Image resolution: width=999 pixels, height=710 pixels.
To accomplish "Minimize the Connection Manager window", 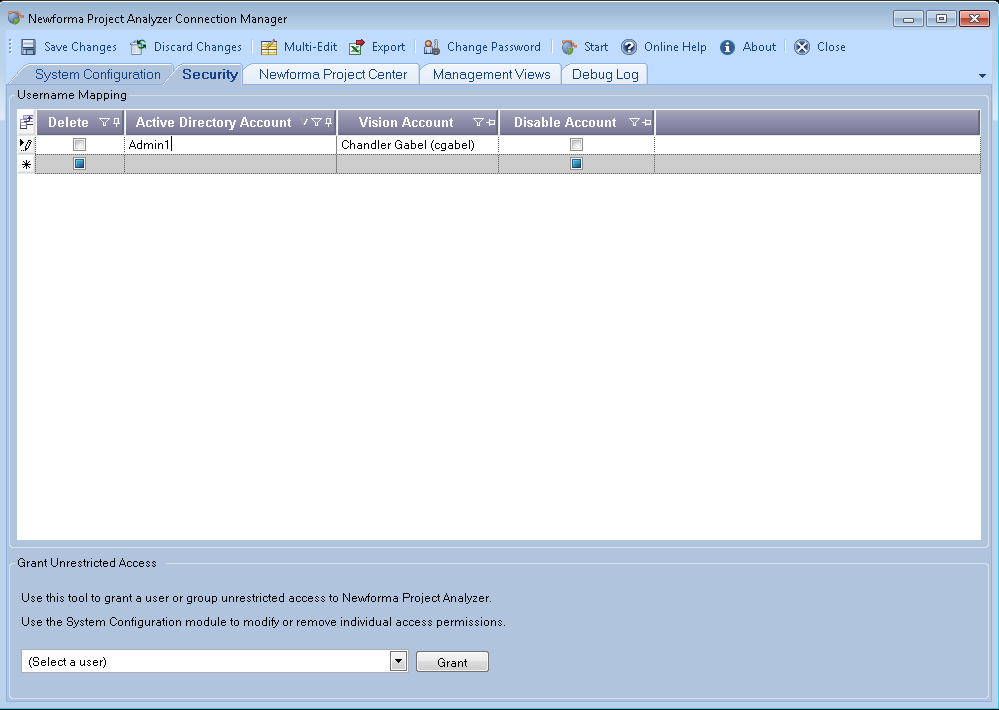I will tap(909, 18).
